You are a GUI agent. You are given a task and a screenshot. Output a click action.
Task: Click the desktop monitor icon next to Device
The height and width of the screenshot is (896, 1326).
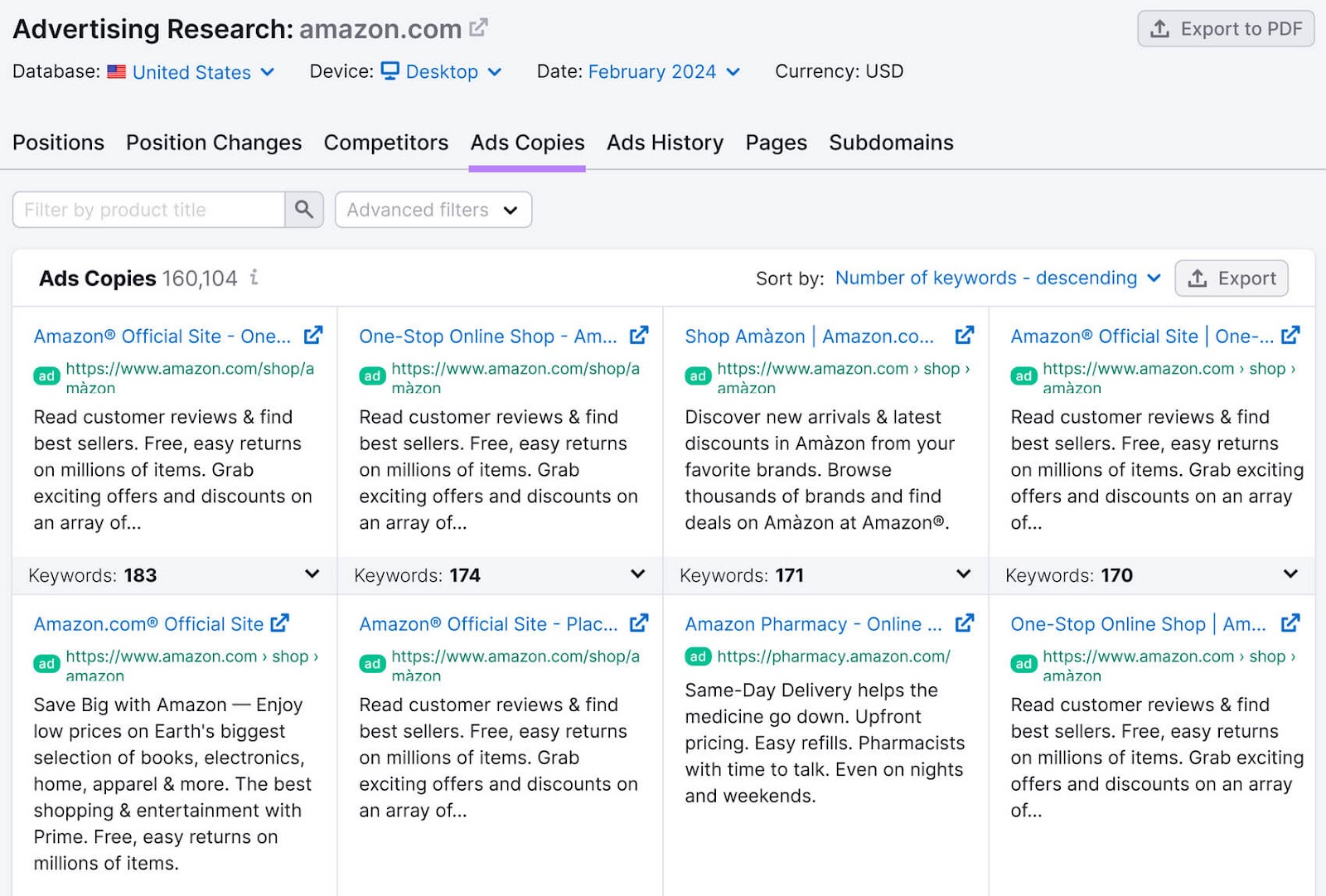click(390, 72)
